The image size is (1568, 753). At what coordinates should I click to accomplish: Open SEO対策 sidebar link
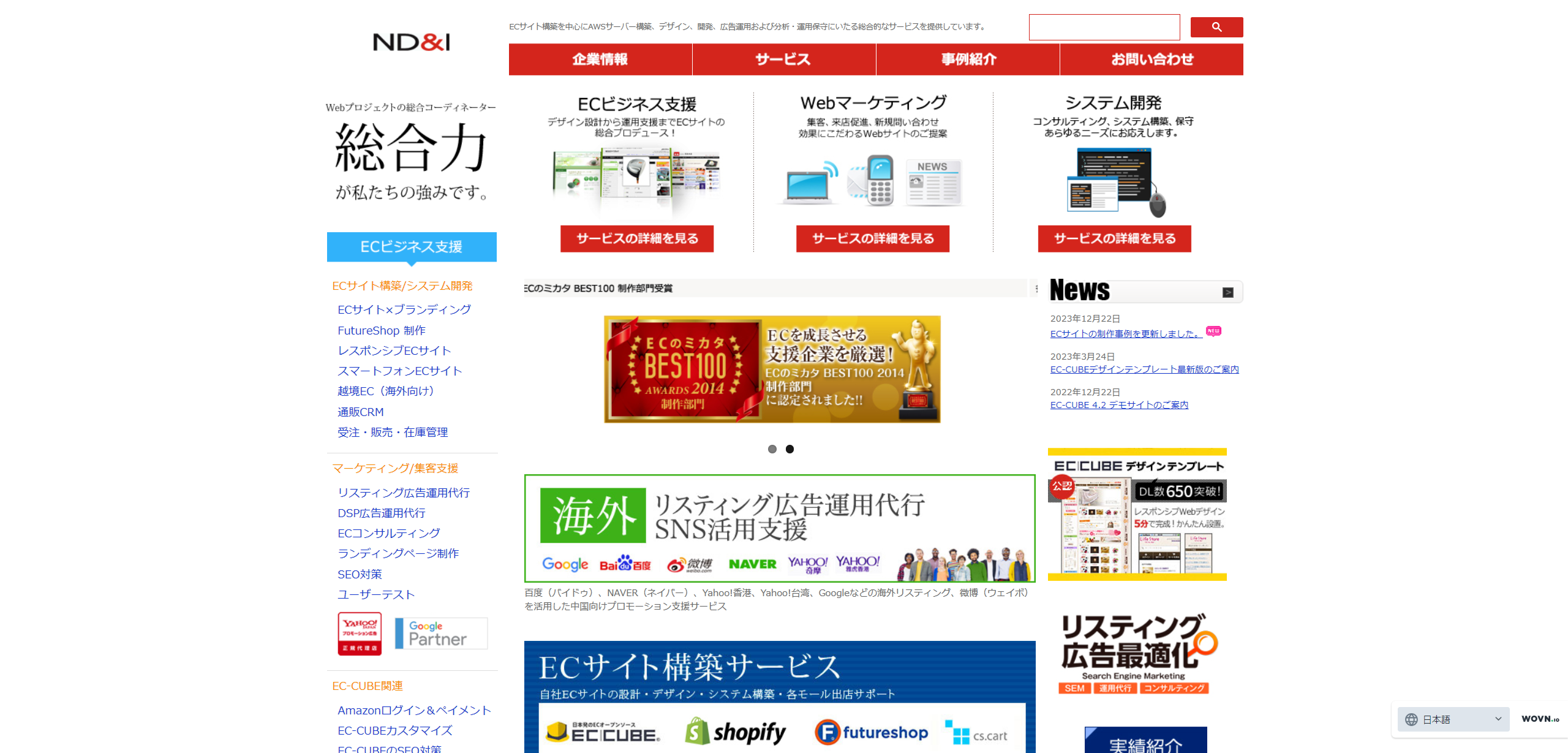(360, 575)
